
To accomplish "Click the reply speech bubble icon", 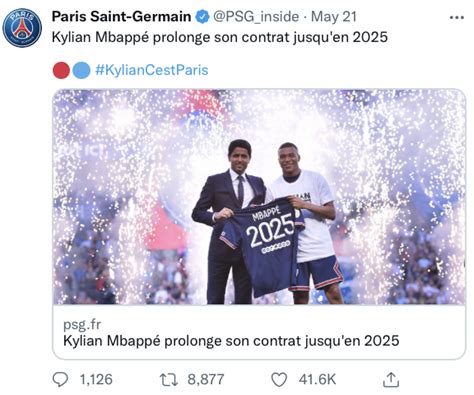I will click(60, 379).
